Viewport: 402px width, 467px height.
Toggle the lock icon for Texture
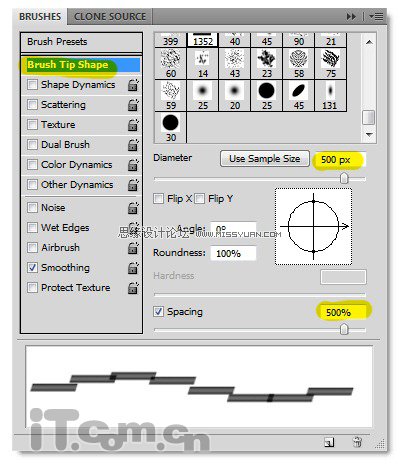click(x=133, y=125)
